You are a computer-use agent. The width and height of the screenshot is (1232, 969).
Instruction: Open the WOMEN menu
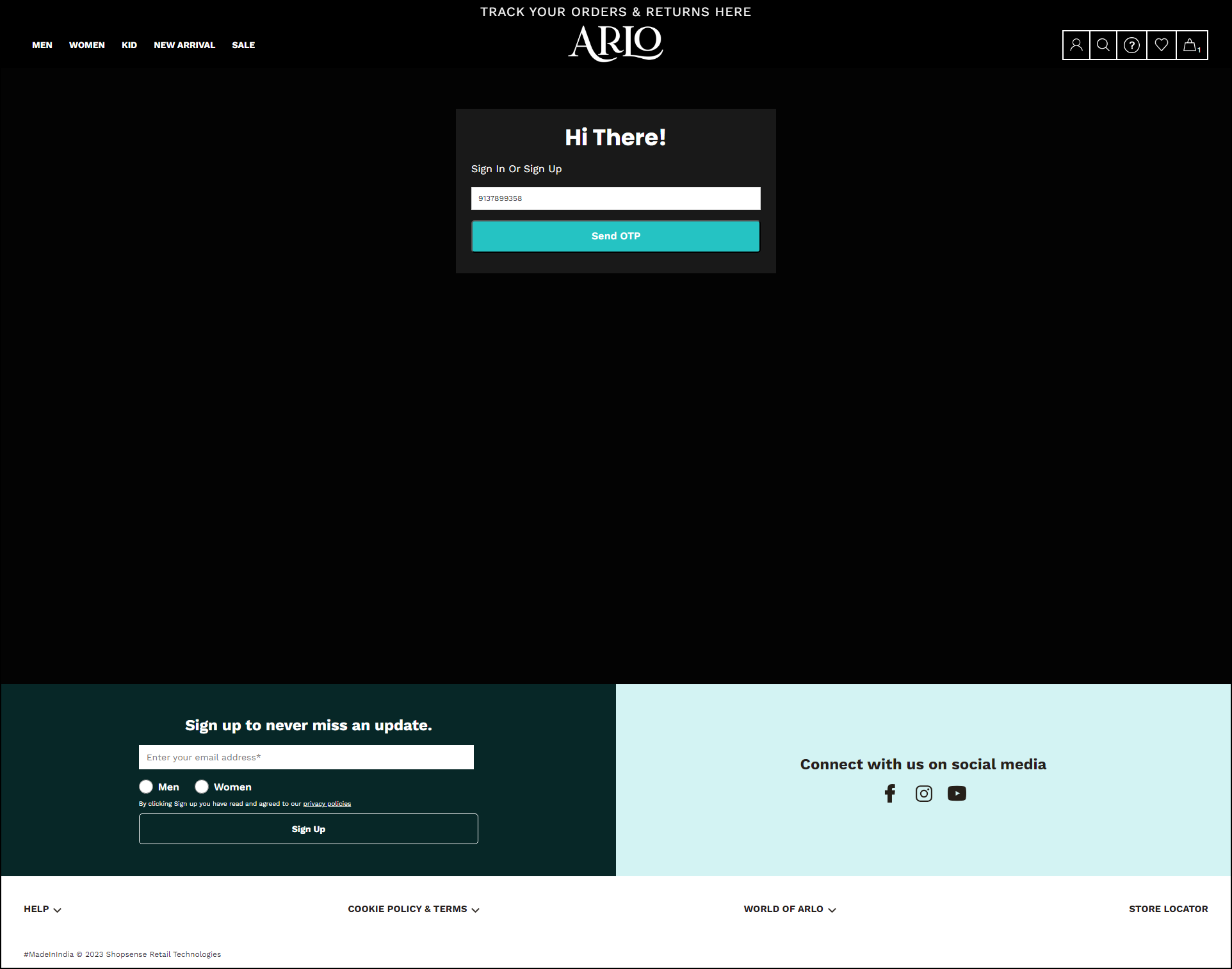pyautogui.click(x=87, y=45)
